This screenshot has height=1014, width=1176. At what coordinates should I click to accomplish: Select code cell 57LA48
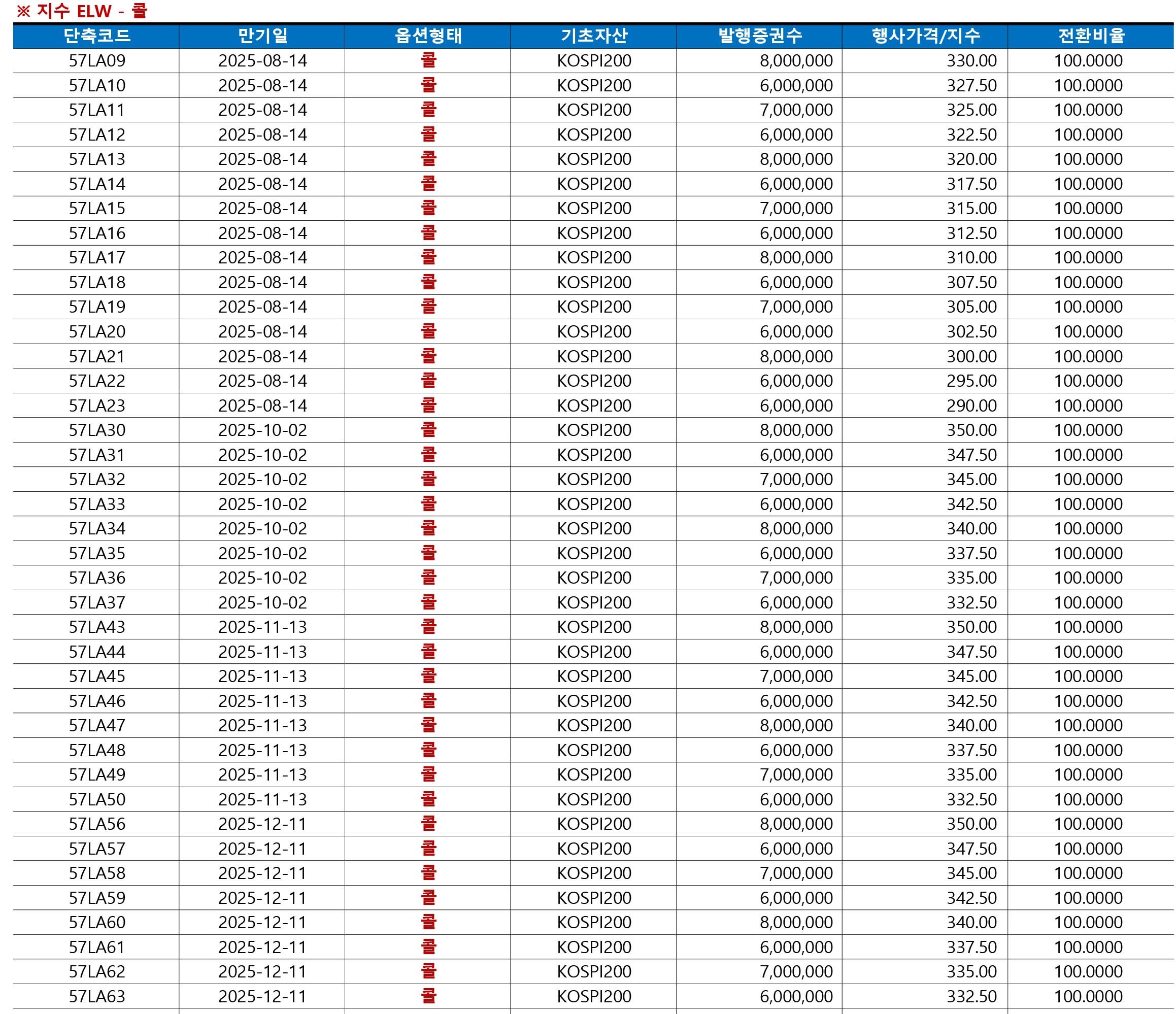pos(97,751)
